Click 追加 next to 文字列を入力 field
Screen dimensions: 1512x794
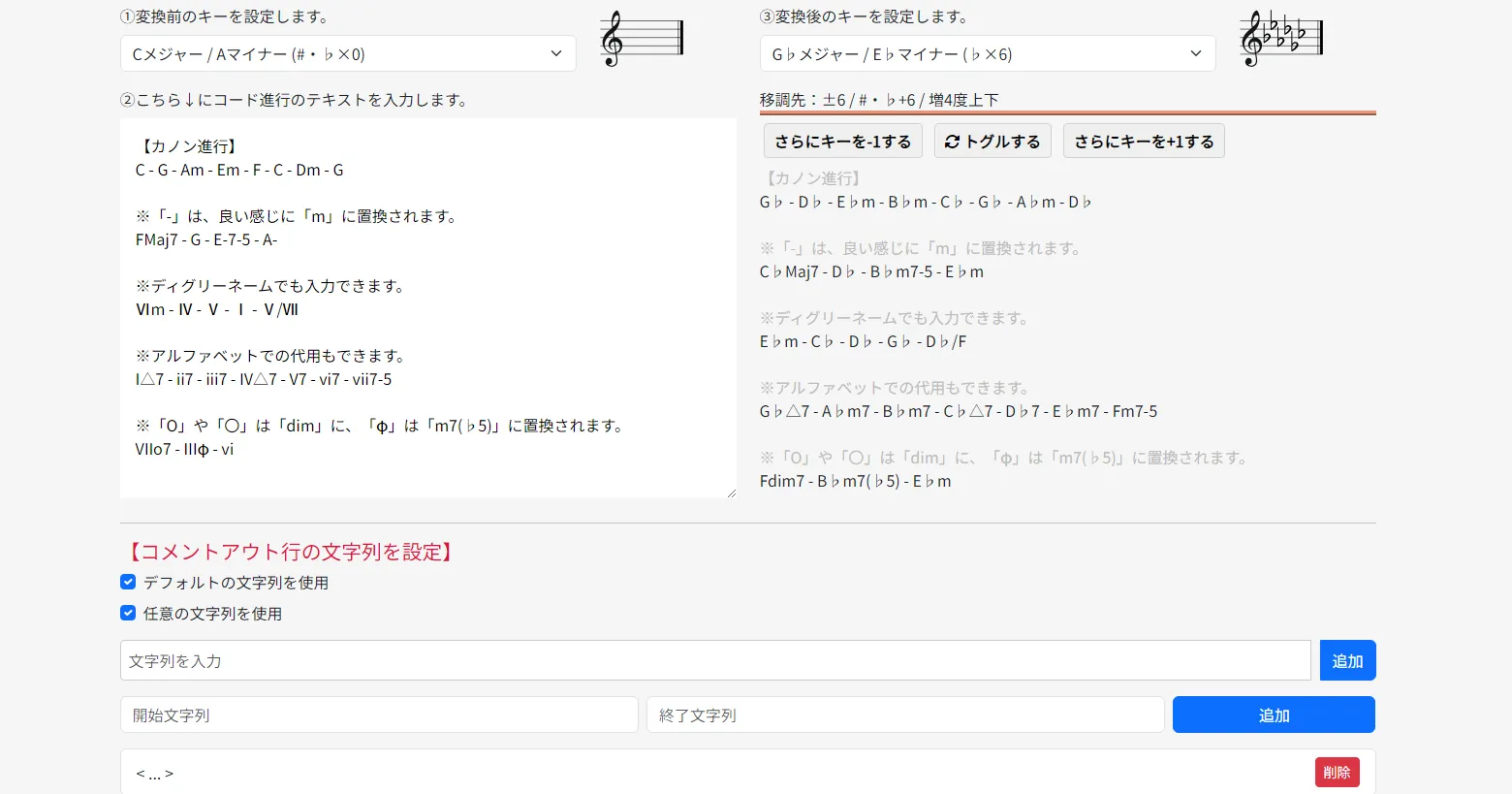pos(1347,660)
